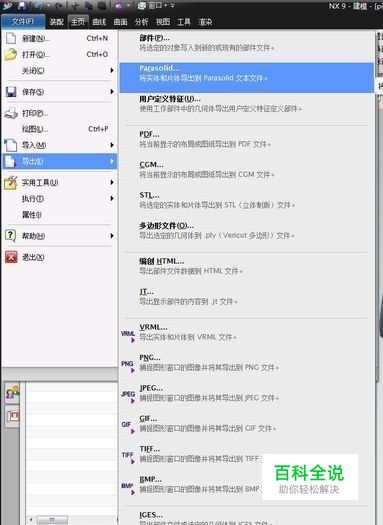Image resolution: width=383 pixels, height=525 pixels.
Task: Click the Save icon in quick access toolbar
Action: [x=22, y=5]
